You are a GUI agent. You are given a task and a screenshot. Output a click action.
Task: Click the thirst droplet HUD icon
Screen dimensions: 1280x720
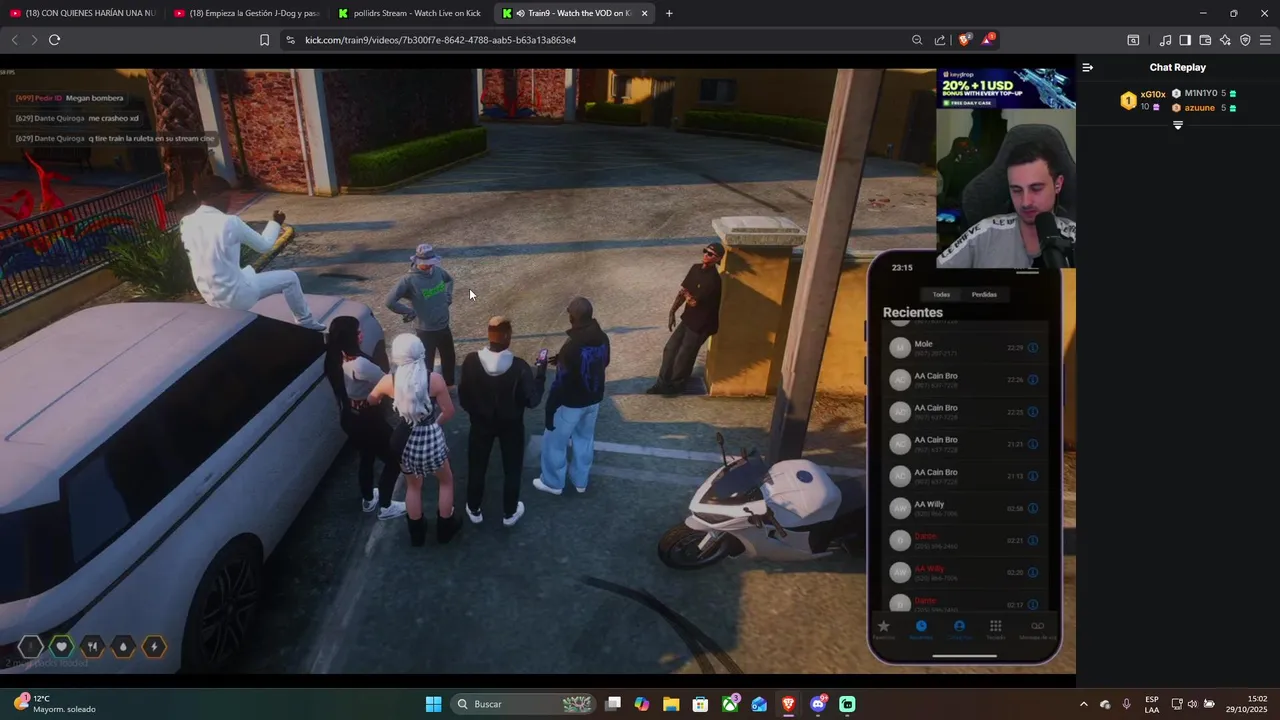point(123,647)
